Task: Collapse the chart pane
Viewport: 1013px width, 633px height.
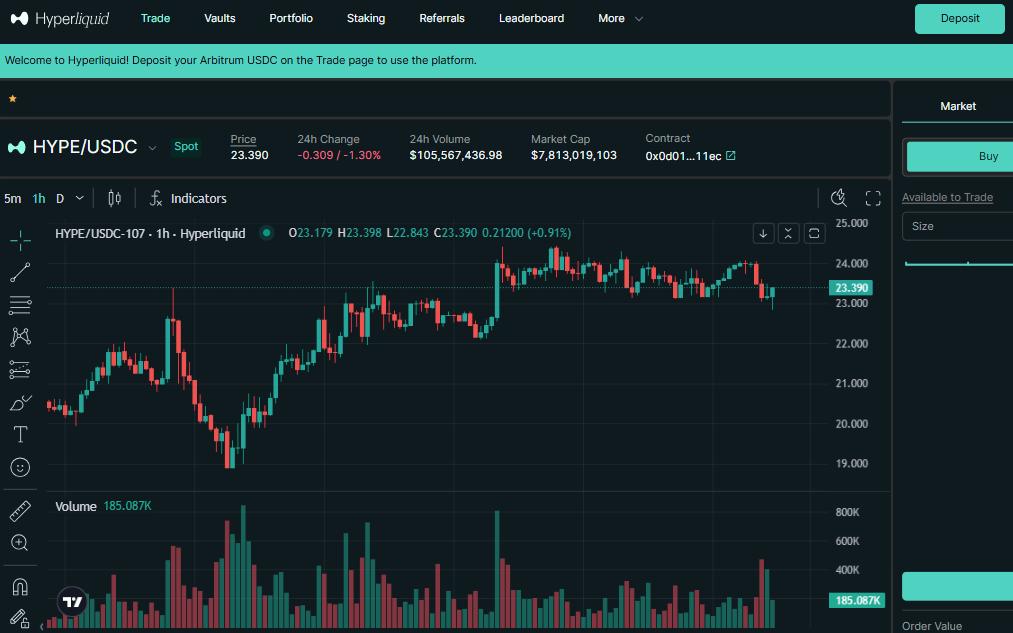Action: click(788, 233)
